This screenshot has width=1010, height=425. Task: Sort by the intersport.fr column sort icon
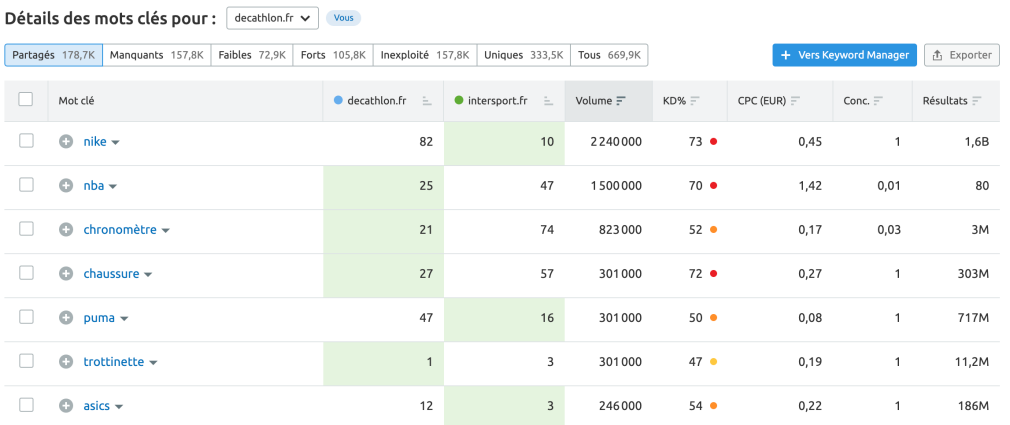point(548,101)
